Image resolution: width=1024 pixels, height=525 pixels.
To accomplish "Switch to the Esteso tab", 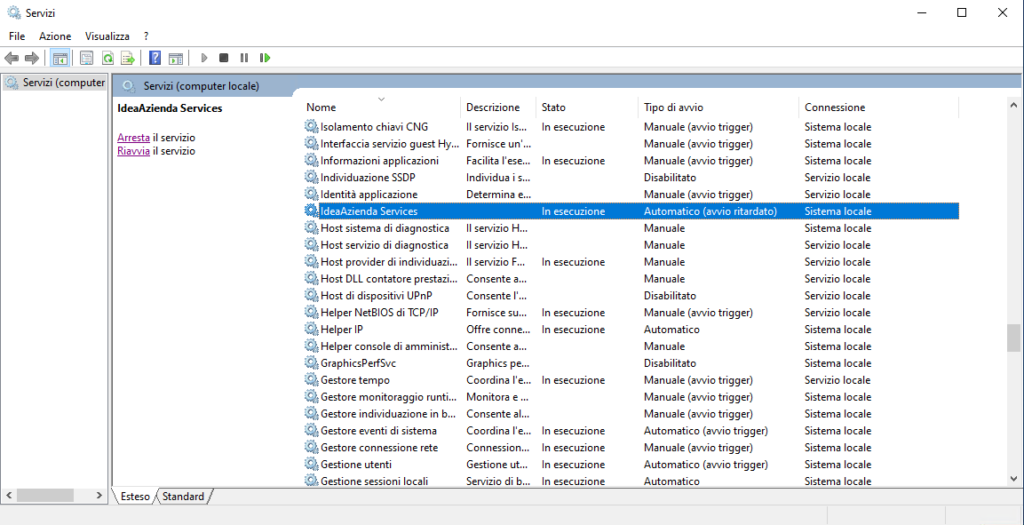I will point(135,496).
